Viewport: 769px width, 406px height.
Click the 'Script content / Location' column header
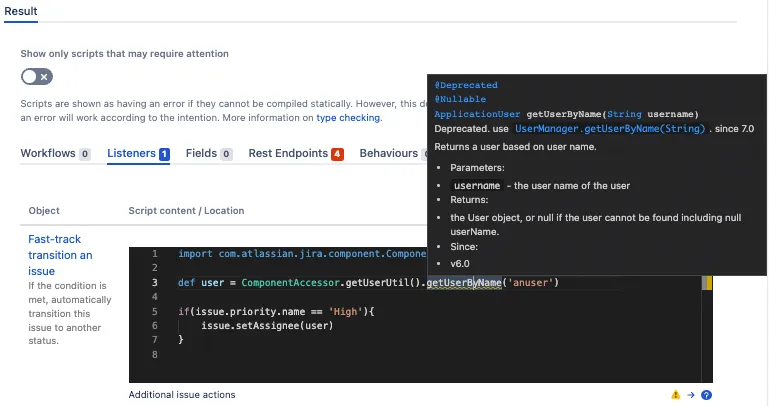point(186,210)
